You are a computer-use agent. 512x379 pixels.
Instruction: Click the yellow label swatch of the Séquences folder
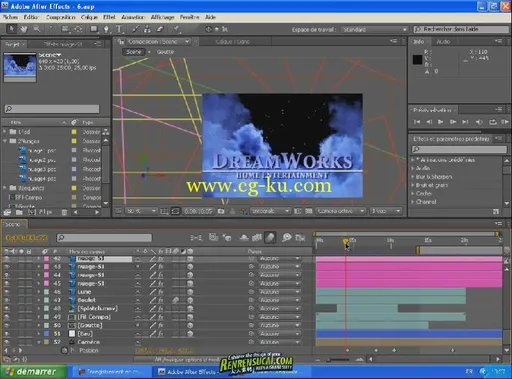click(74, 188)
